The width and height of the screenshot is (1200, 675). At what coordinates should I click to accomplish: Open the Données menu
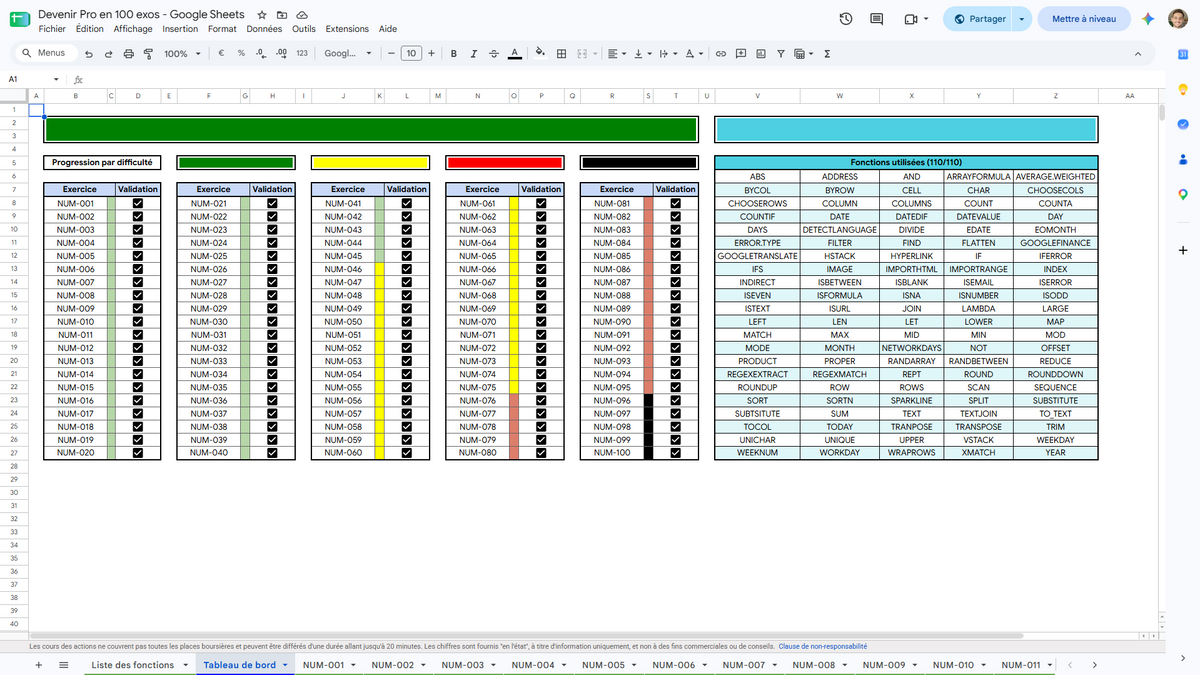[264, 29]
